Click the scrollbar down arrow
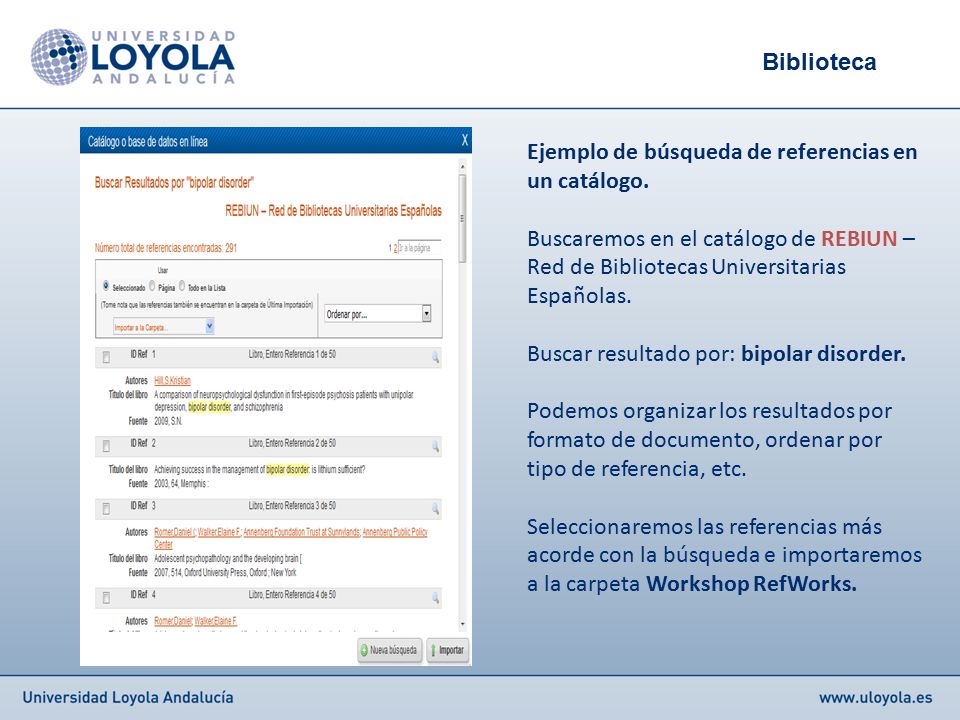This screenshot has height=720, width=960. pos(462,624)
